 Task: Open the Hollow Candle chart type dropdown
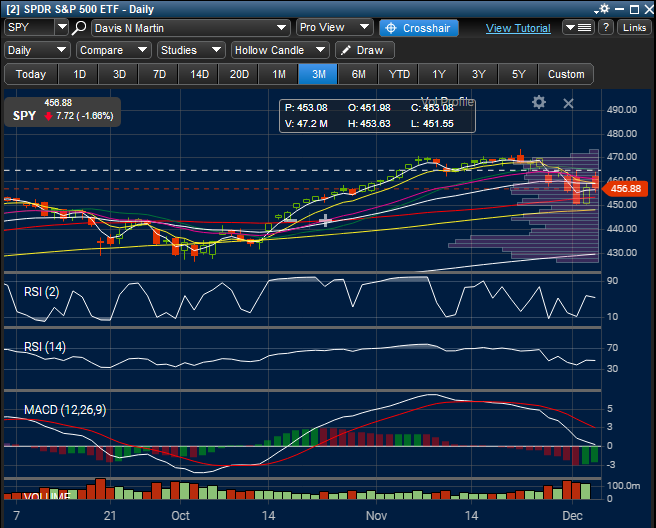coord(280,50)
